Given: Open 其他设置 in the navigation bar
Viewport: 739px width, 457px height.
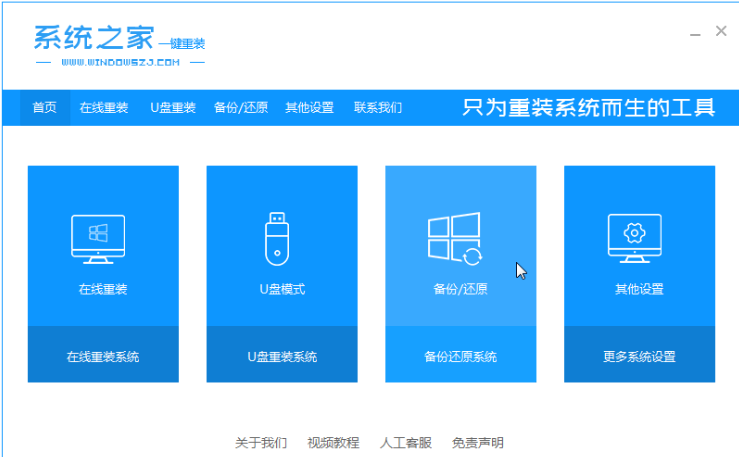Looking at the screenshot, I should (x=309, y=108).
